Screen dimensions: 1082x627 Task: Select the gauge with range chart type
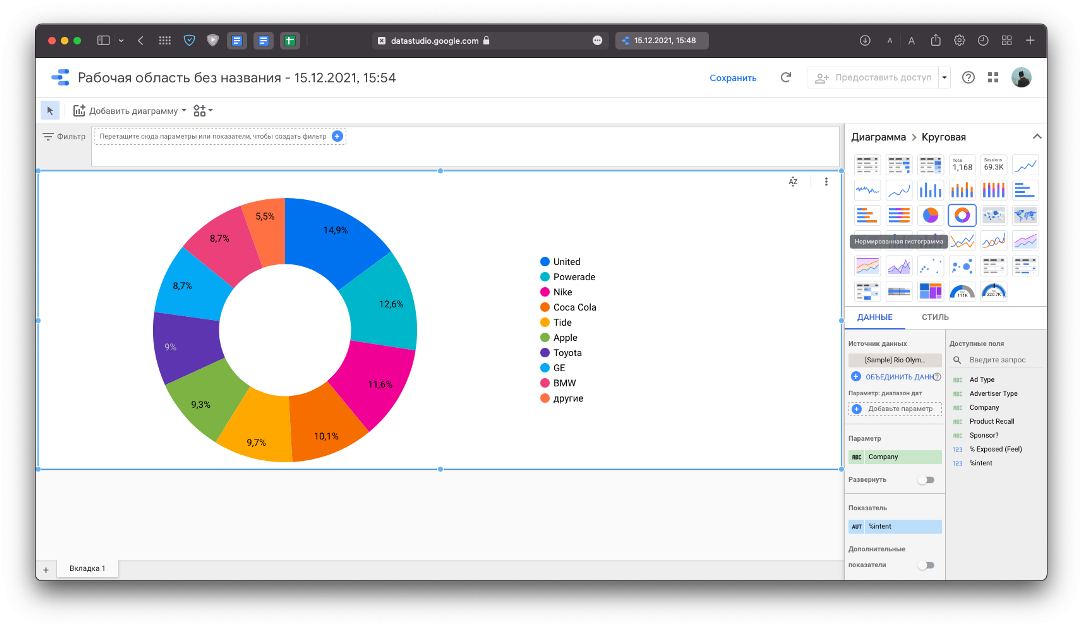(994, 291)
